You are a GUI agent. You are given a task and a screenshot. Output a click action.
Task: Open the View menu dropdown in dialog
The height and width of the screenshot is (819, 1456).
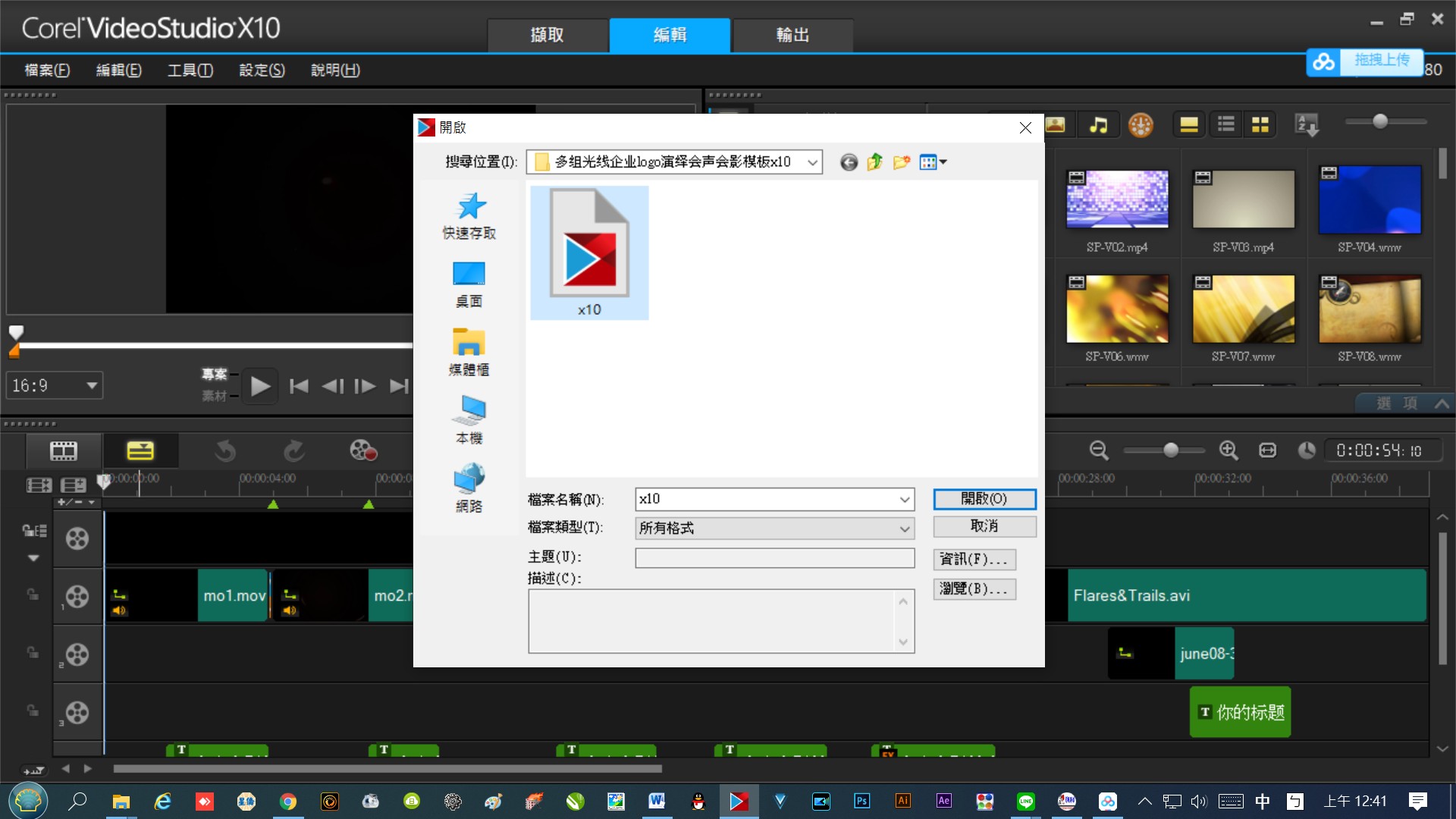pos(934,162)
